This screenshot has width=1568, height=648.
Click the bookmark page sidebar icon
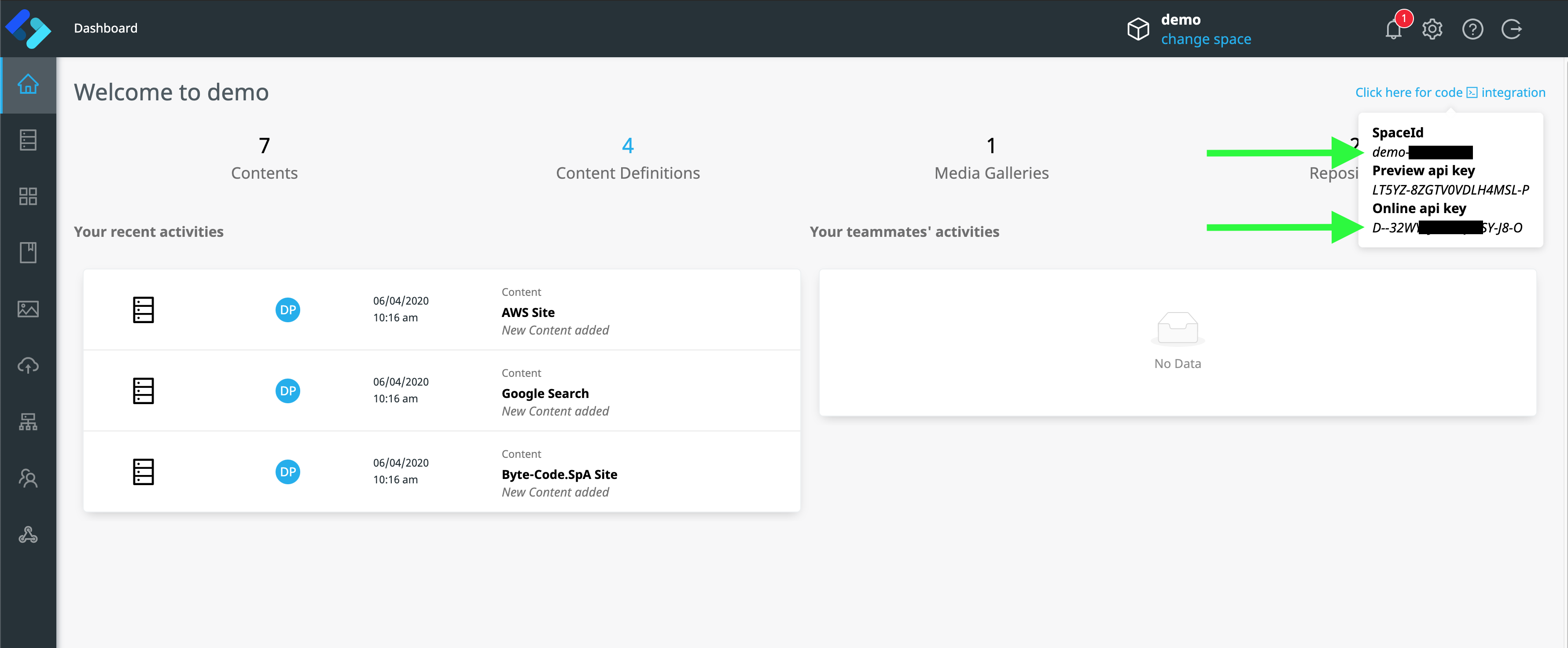(28, 253)
